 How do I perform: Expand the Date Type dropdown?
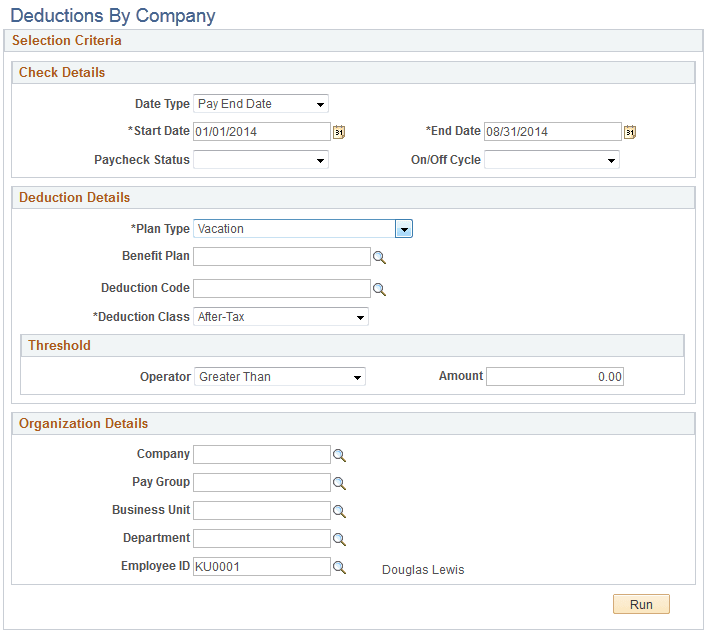point(260,104)
